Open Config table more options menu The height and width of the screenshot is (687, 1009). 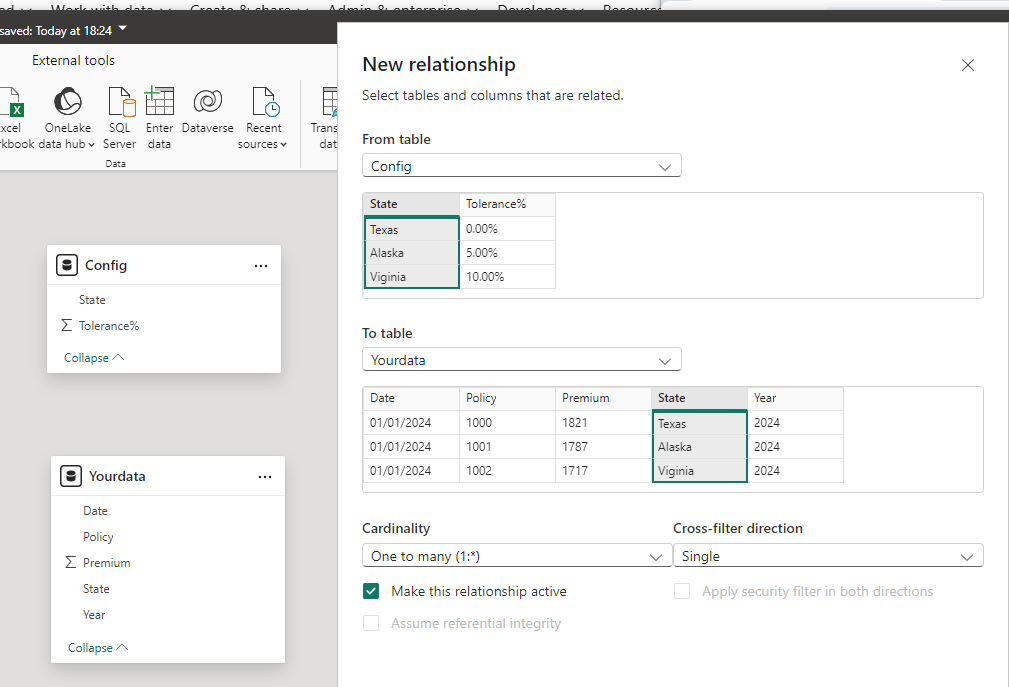coord(261,266)
